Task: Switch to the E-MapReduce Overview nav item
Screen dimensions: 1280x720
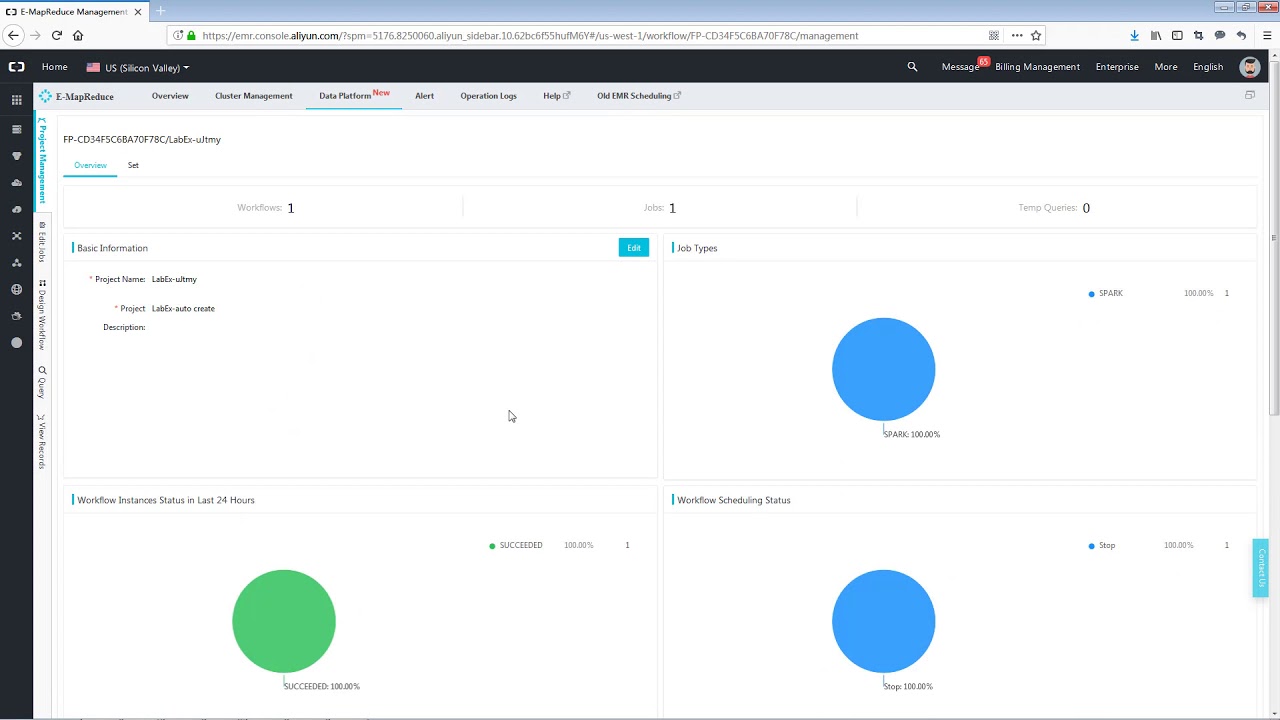Action: (x=170, y=96)
